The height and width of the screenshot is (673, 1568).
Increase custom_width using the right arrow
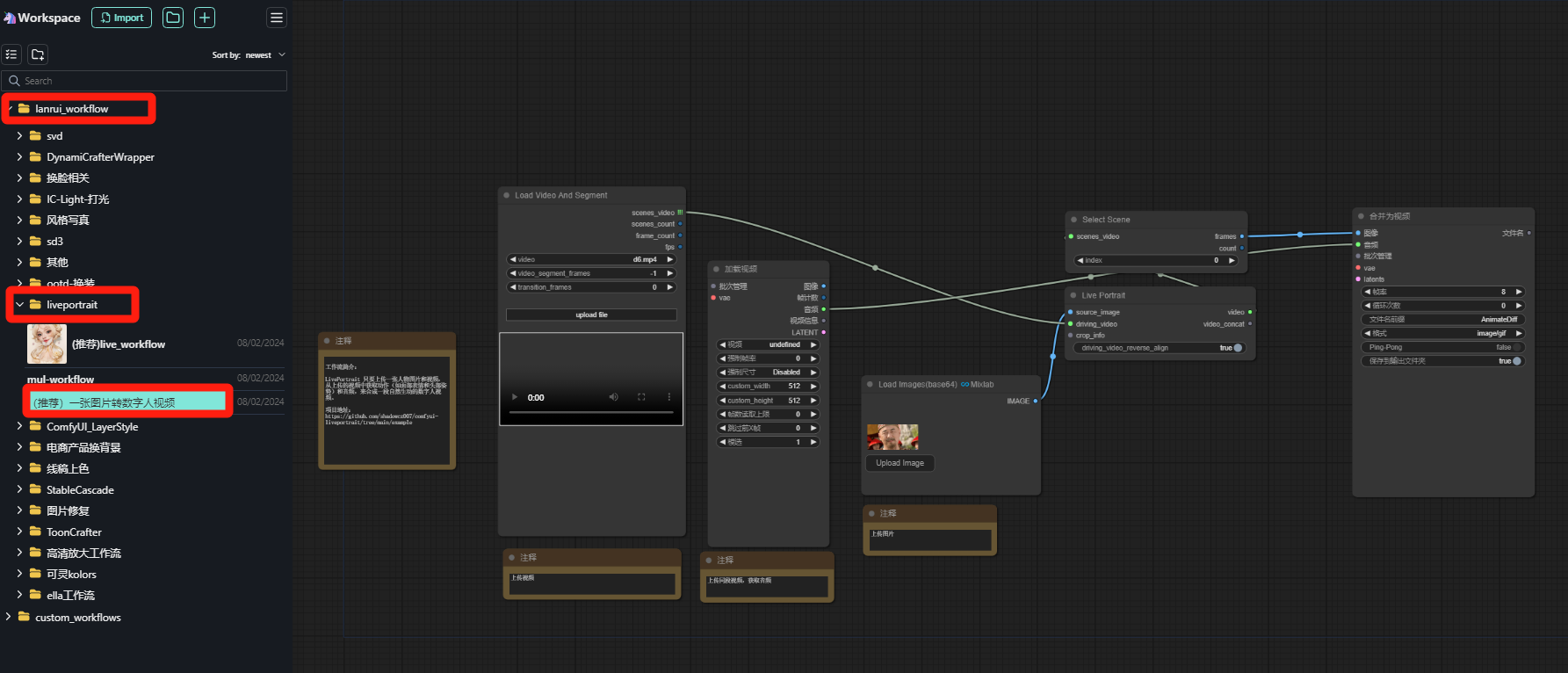[813, 387]
